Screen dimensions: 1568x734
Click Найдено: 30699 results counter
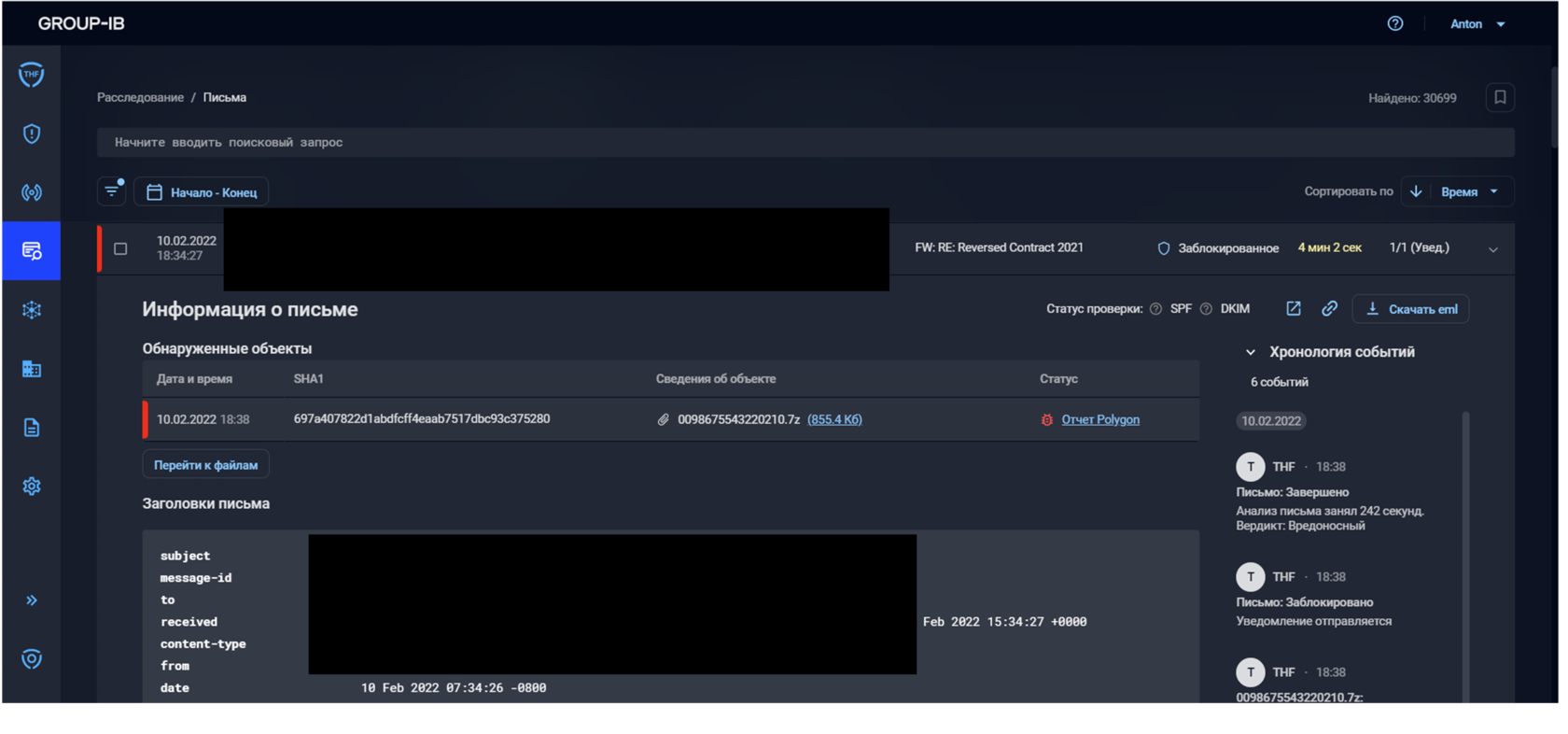[1412, 98]
